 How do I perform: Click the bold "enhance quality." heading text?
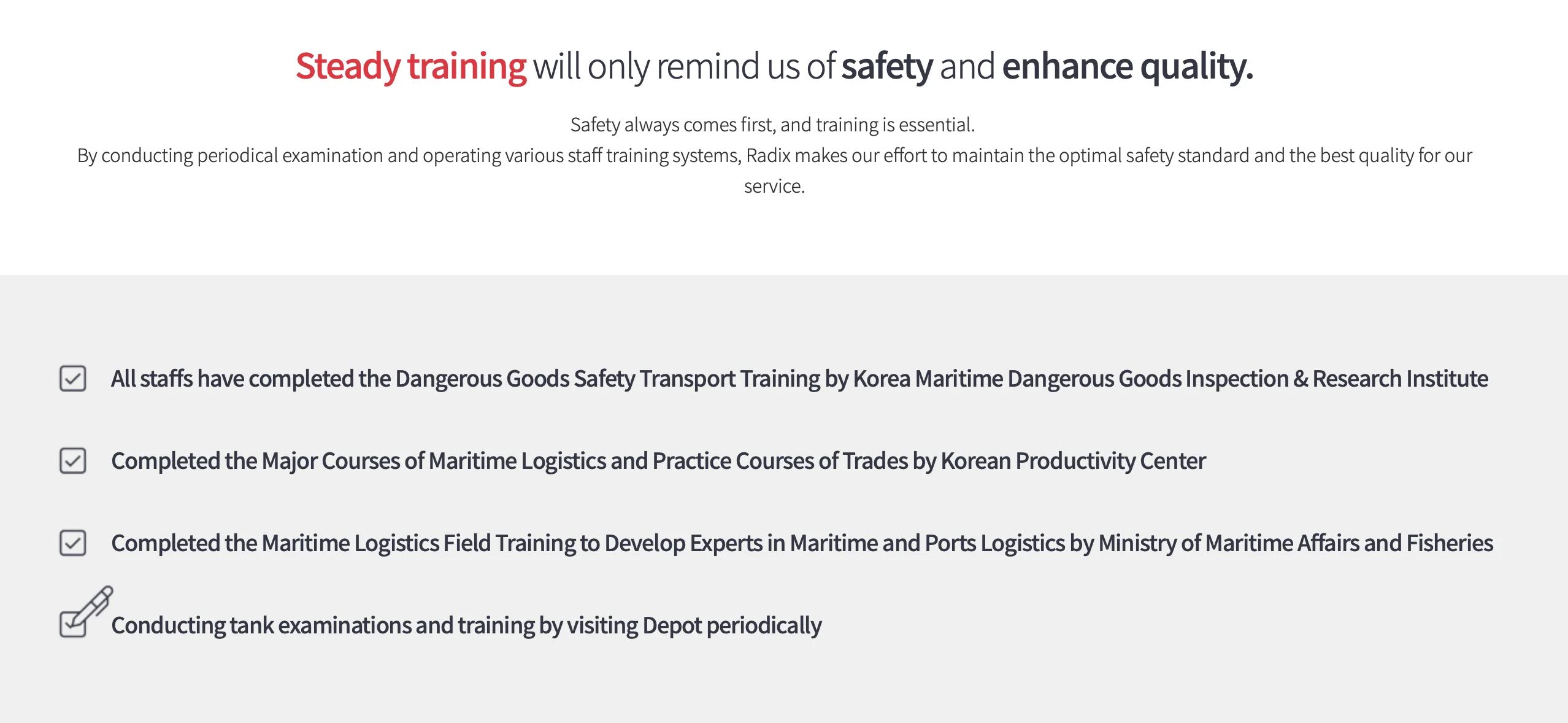(1127, 66)
